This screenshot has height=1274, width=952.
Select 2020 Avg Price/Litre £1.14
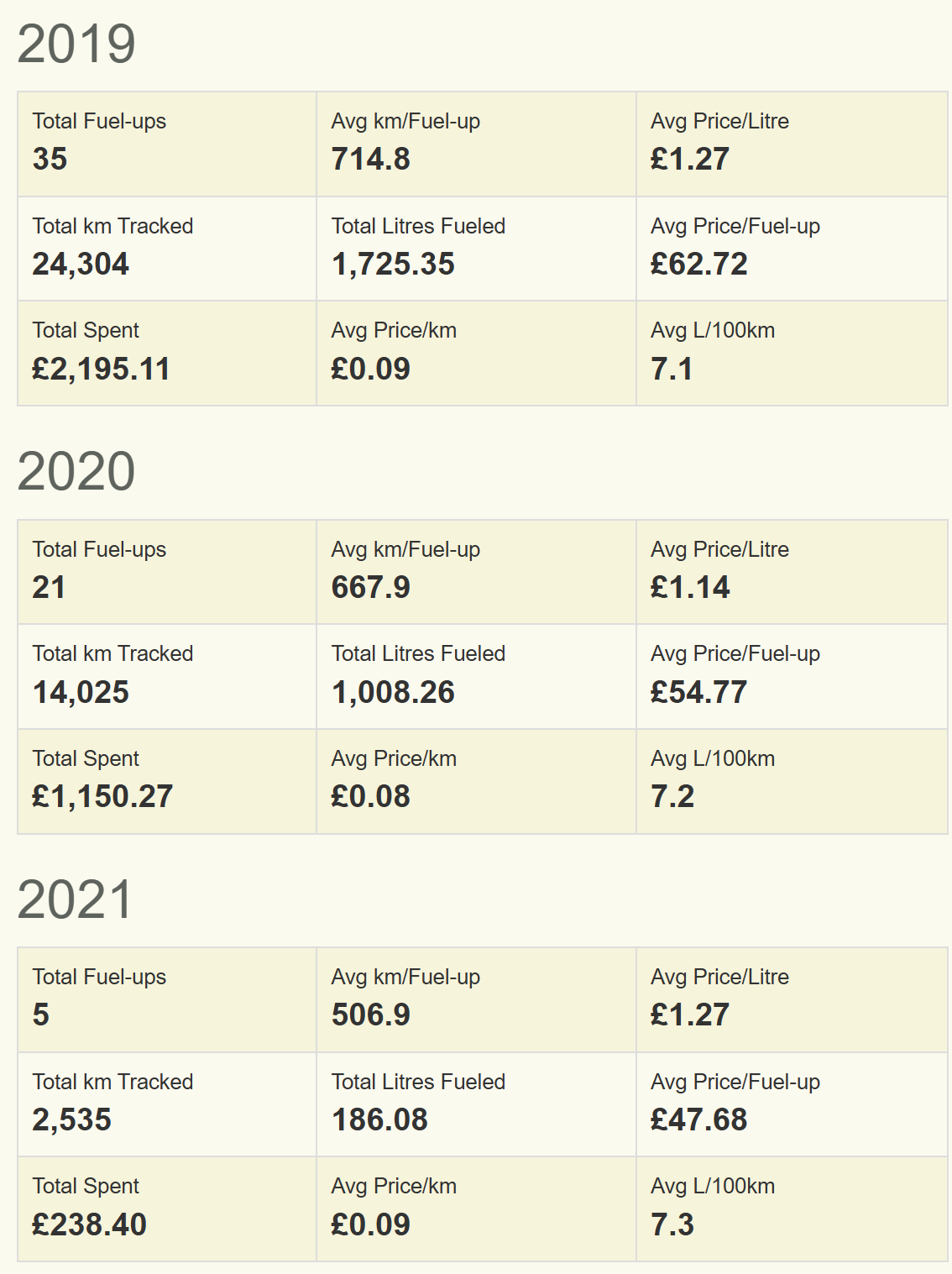tap(690, 587)
